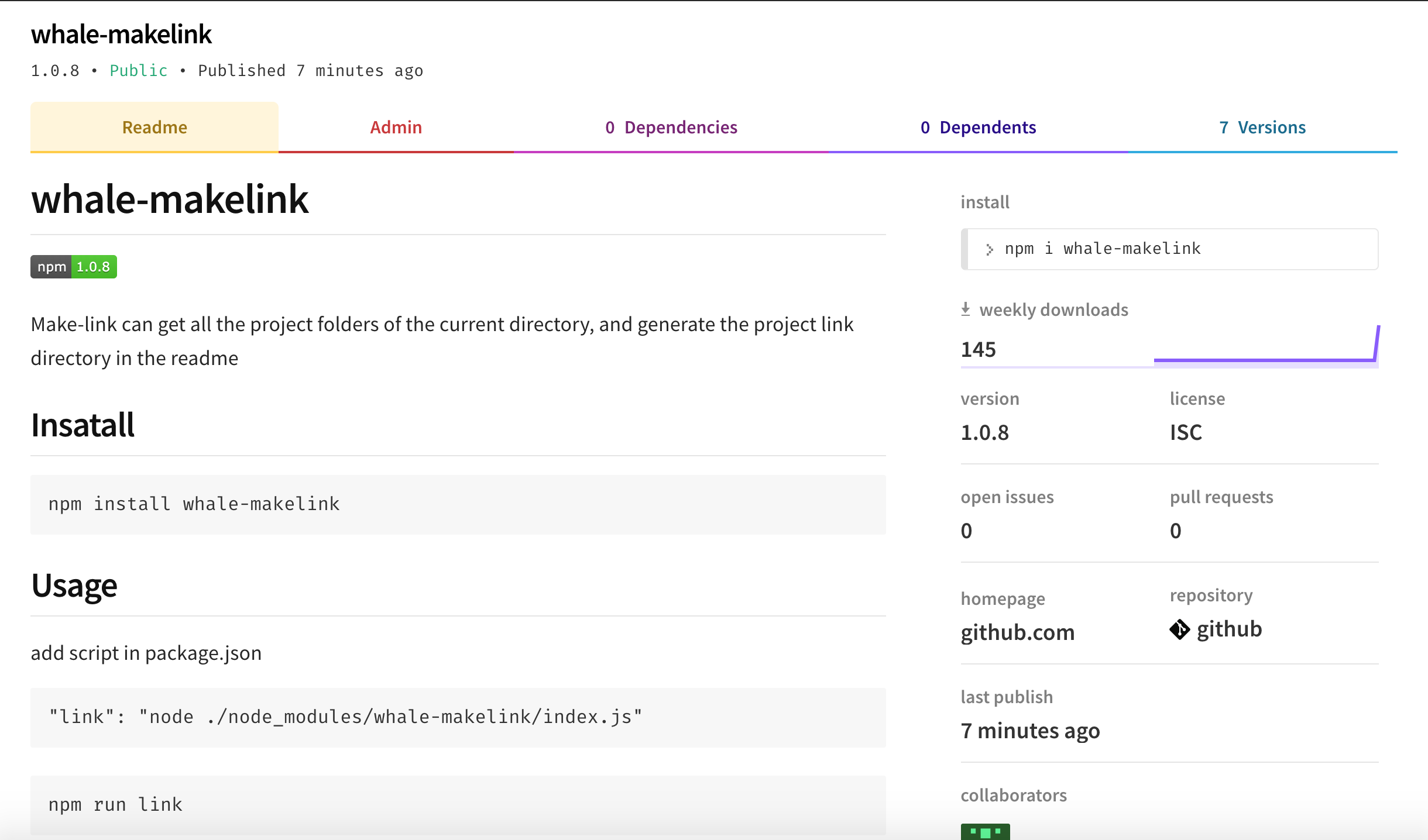Click the last publish '7 minutes ago' value
The height and width of the screenshot is (840, 1428).
point(1030,731)
